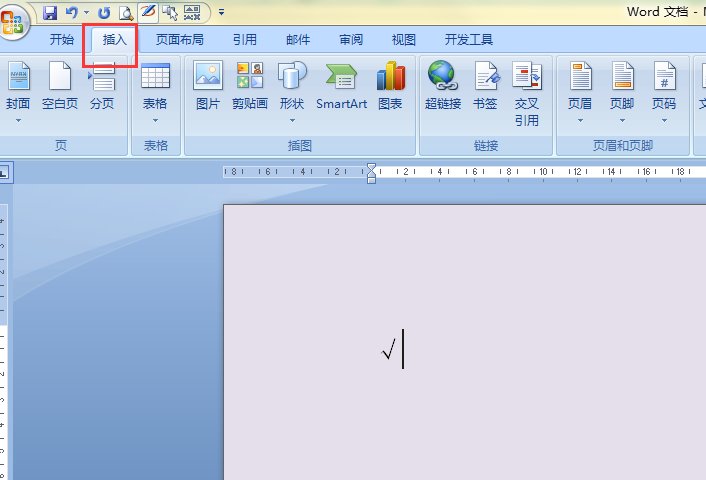Screen dimensions: 706x480
Task: Insert cross-reference (交叉引用)
Action: point(527,94)
